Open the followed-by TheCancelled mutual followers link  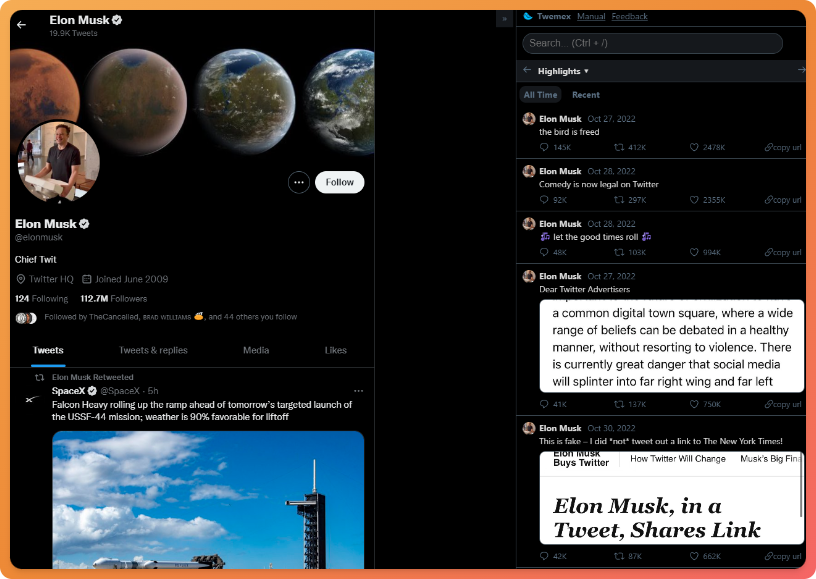[x=170, y=317]
